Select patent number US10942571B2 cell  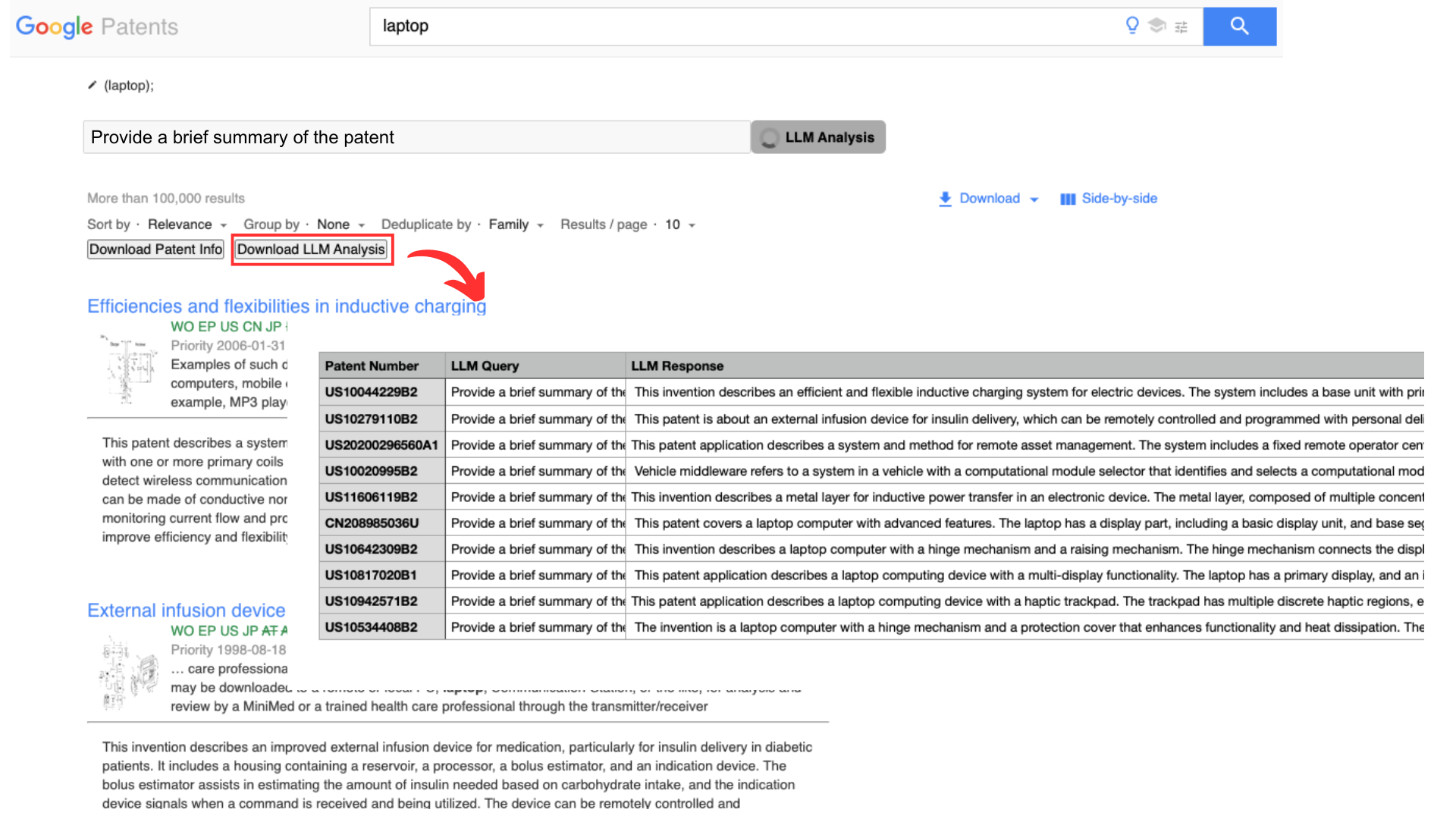point(382,601)
